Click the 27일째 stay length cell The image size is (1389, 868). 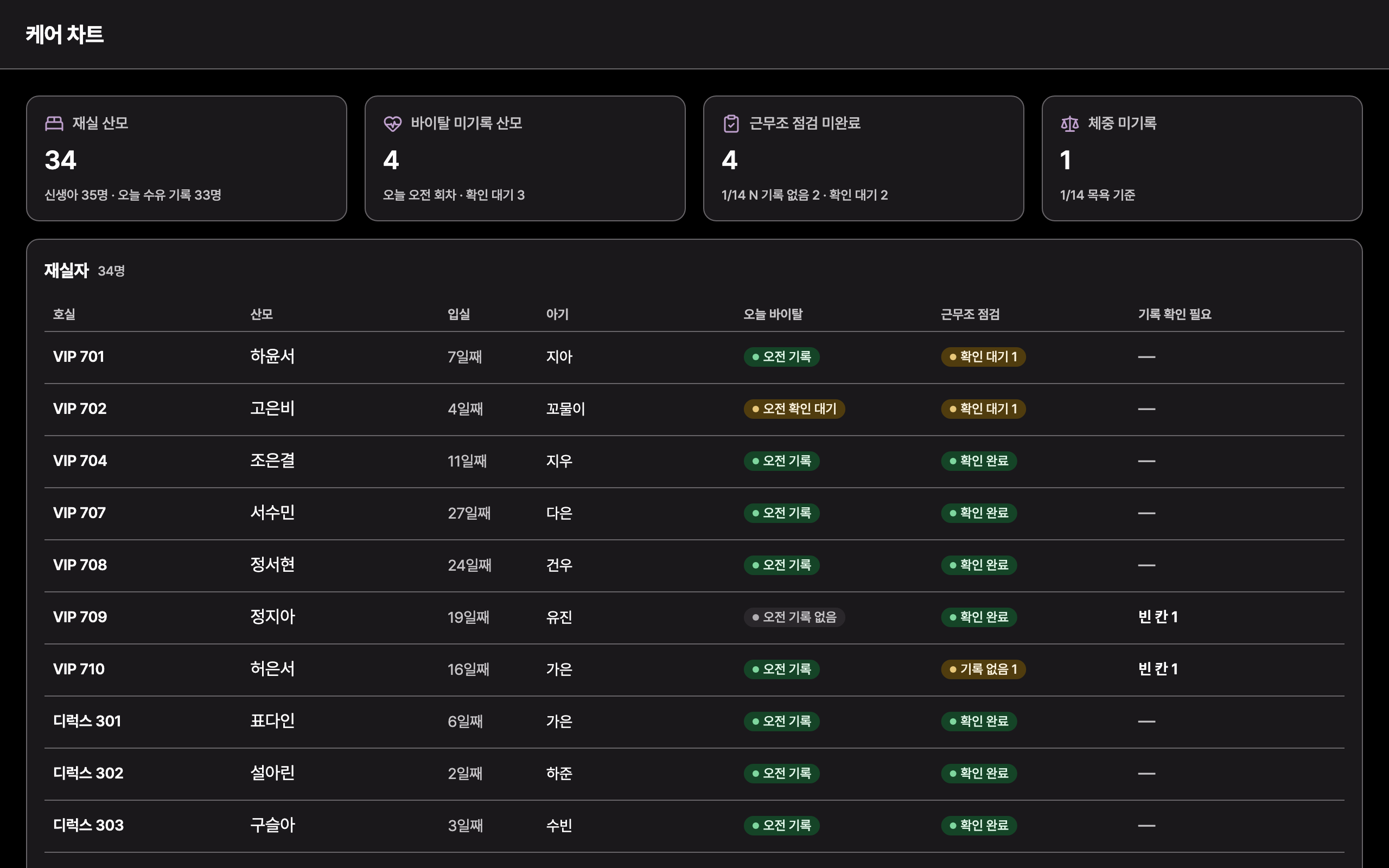469,513
